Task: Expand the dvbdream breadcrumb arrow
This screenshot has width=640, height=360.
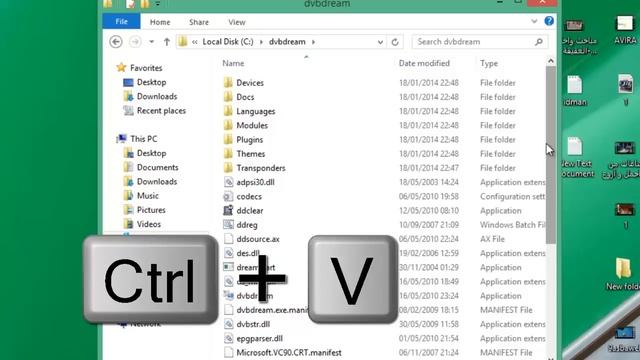Action: [x=313, y=42]
